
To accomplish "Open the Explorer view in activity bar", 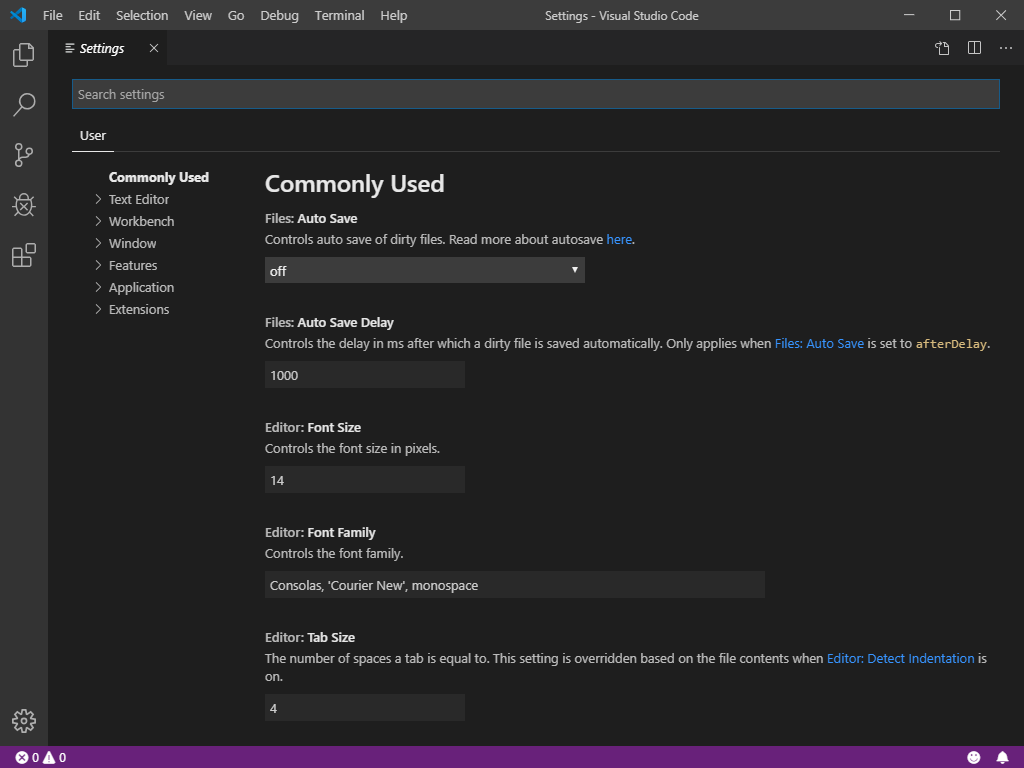I will pos(24,55).
